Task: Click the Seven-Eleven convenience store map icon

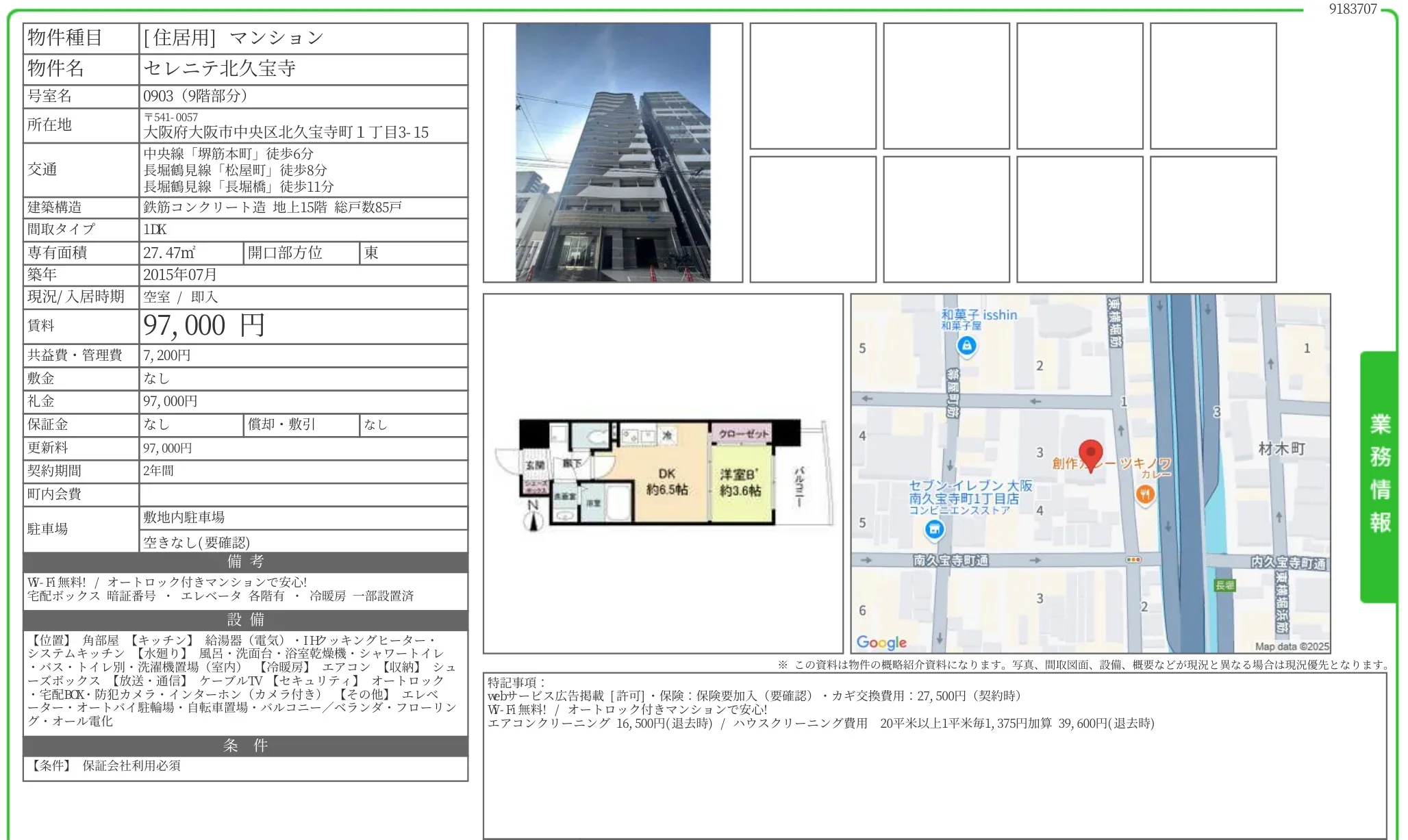Action: [x=934, y=529]
